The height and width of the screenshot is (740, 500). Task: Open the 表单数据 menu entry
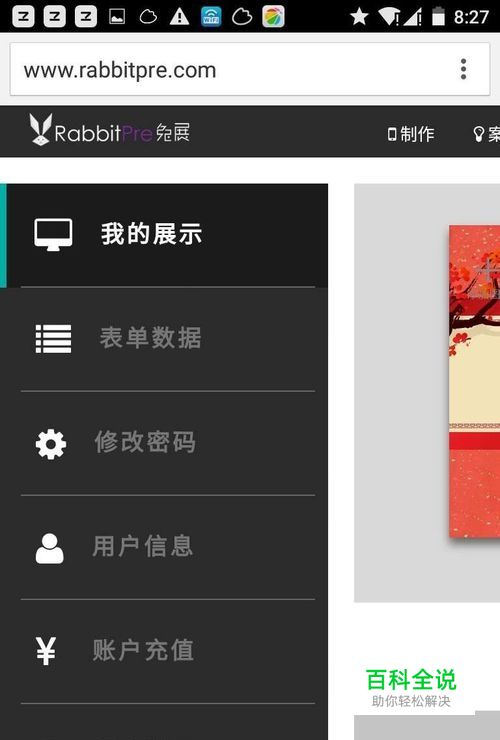coord(164,339)
